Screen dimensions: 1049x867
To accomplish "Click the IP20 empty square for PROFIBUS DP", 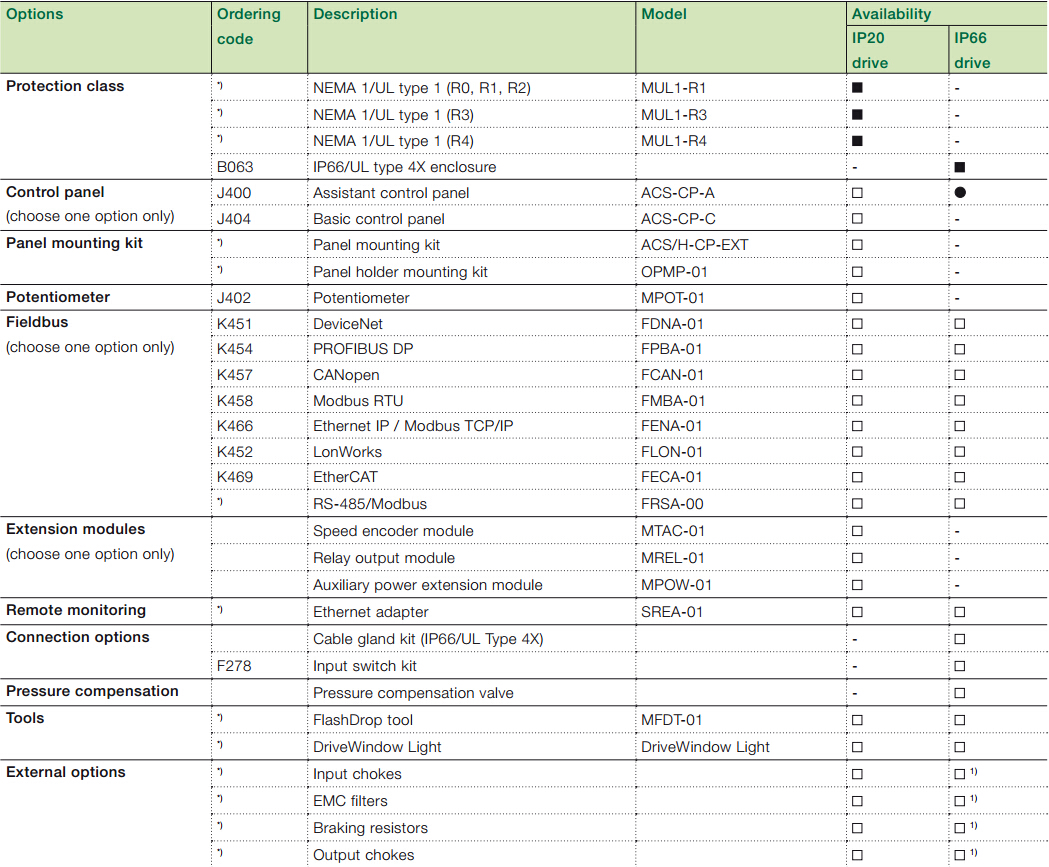I will click(x=857, y=349).
